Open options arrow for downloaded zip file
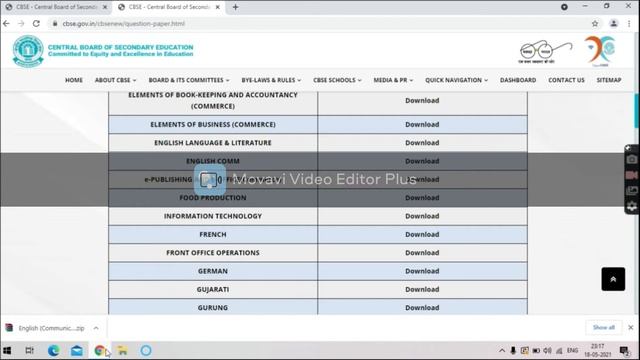This screenshot has width=640, height=360. click(96, 328)
